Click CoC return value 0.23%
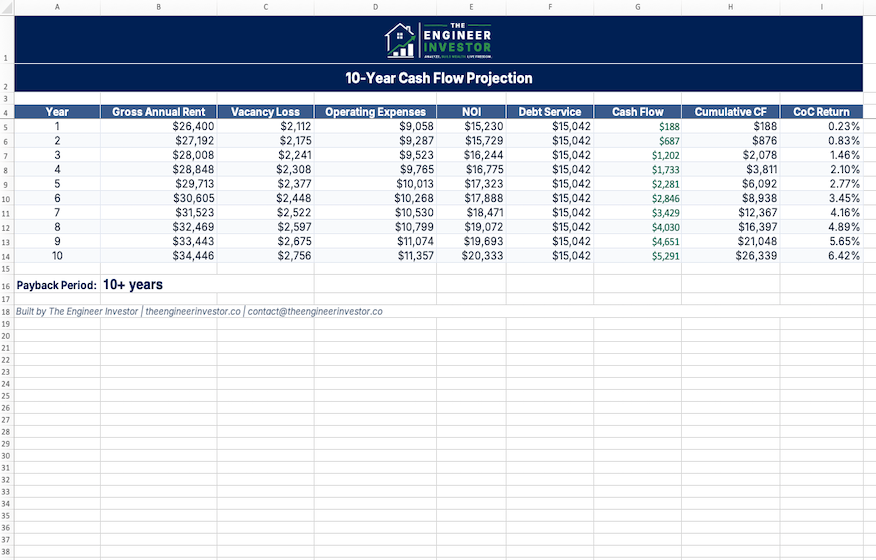The width and height of the screenshot is (876, 560). pos(844,126)
